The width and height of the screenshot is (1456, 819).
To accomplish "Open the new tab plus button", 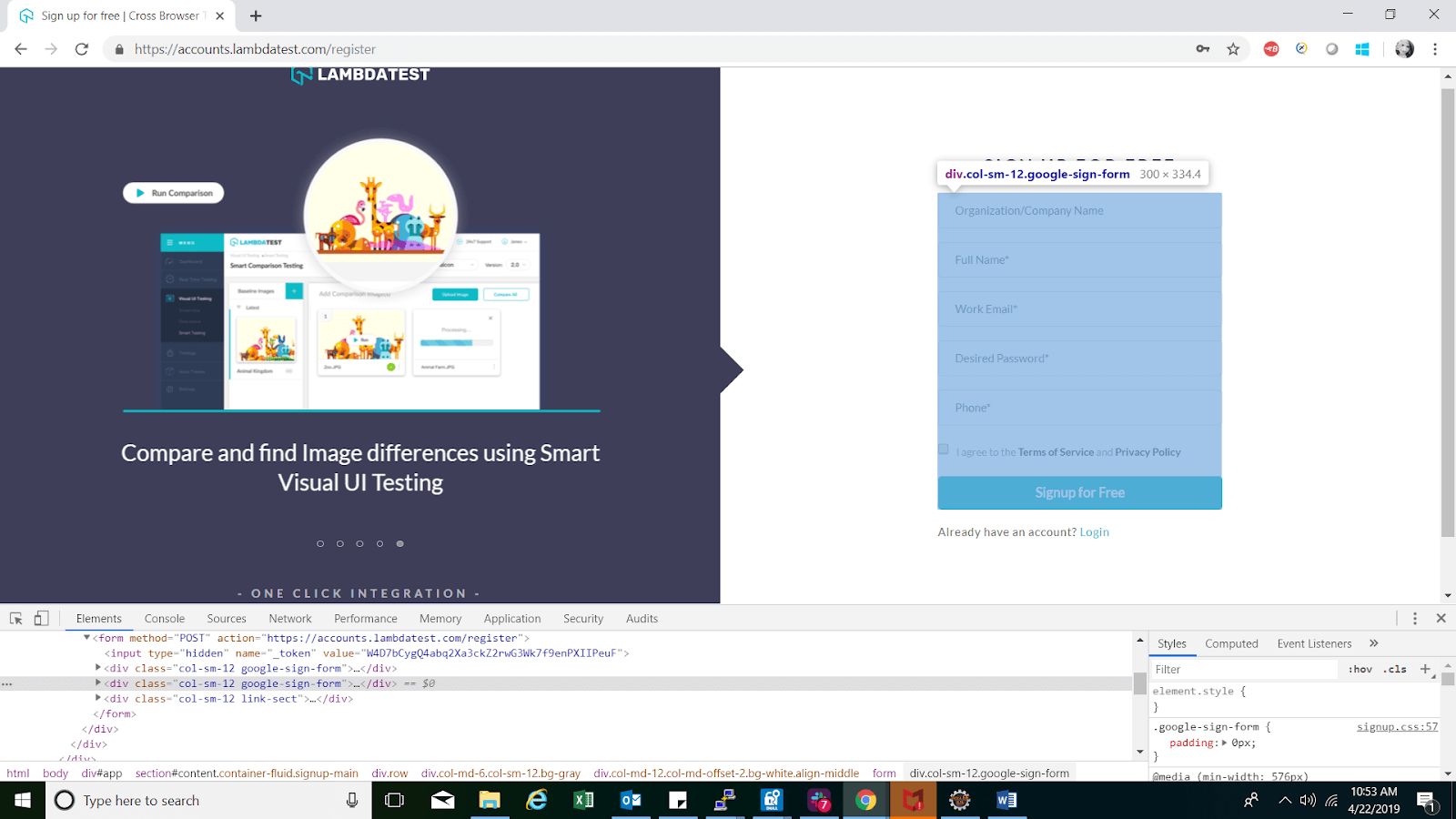I will coord(256,15).
